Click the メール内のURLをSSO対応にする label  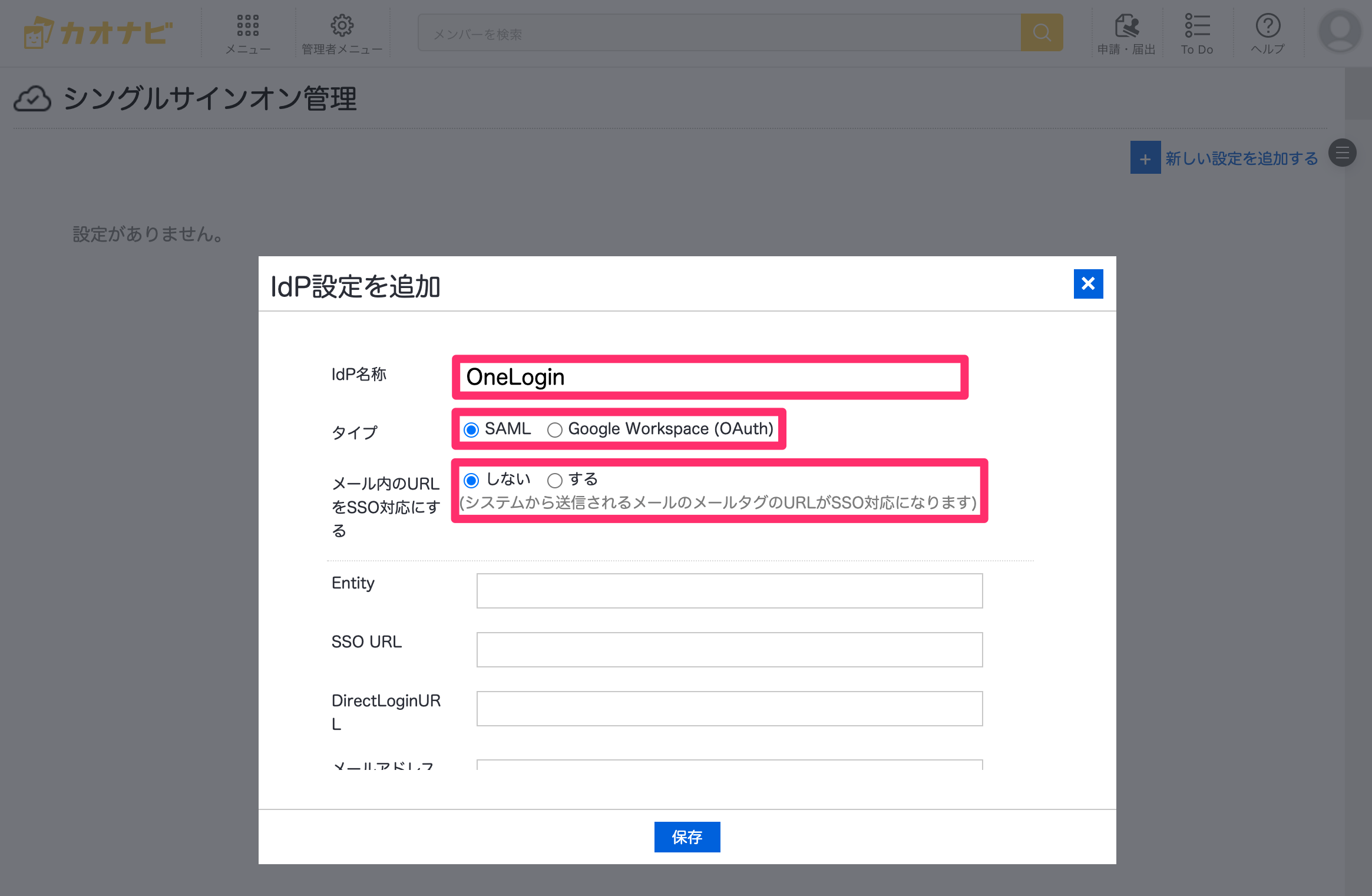(386, 507)
